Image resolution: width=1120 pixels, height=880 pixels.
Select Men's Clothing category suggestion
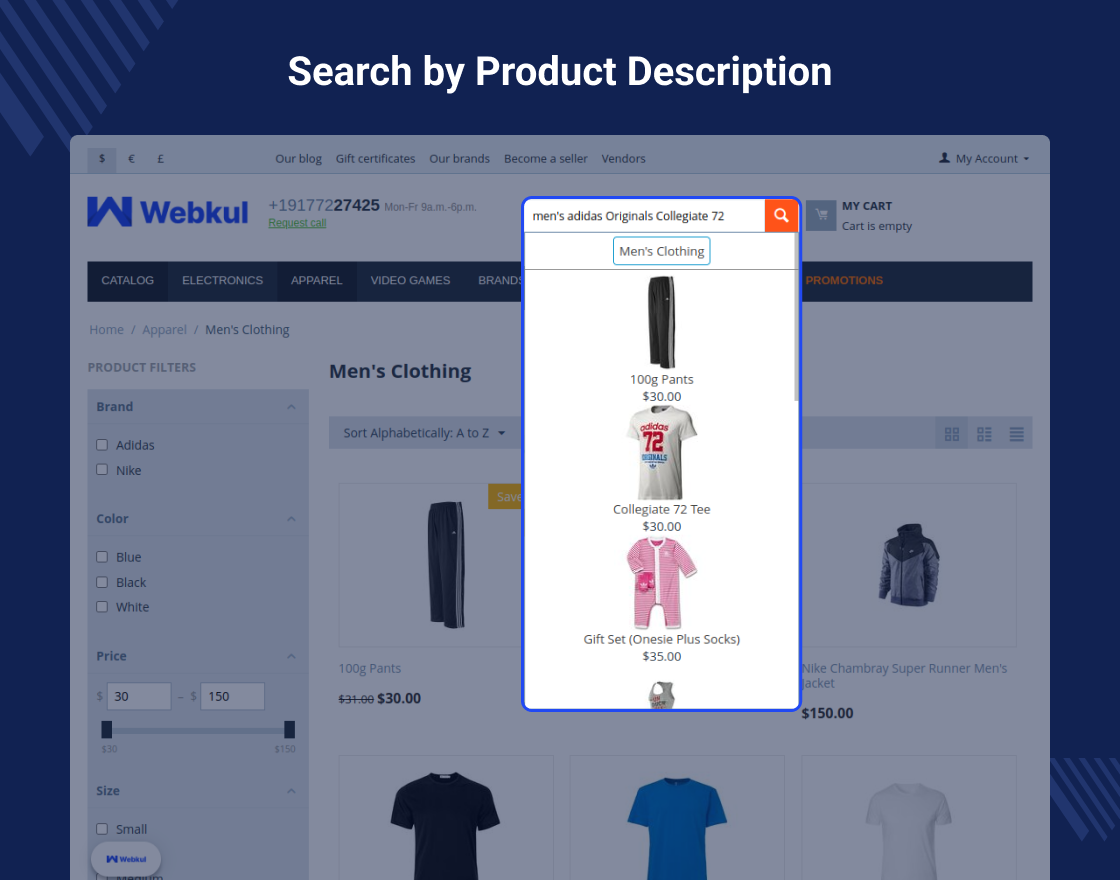click(x=661, y=251)
